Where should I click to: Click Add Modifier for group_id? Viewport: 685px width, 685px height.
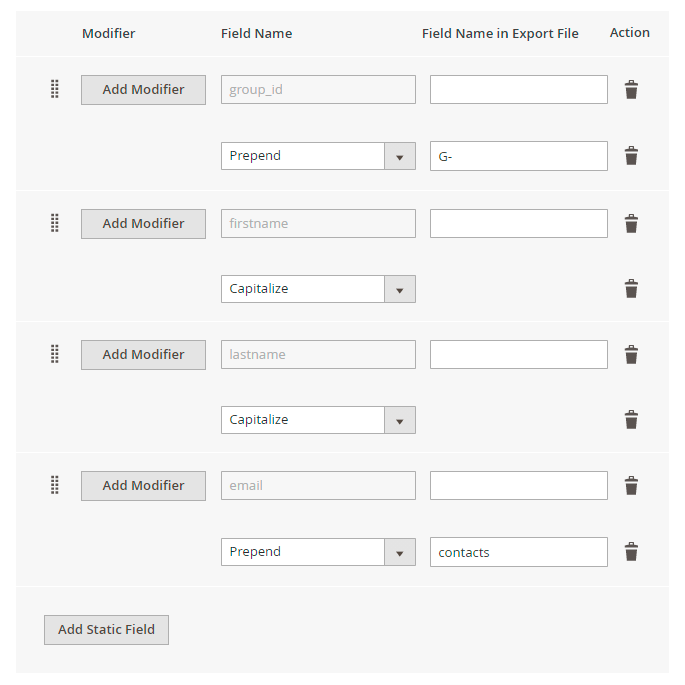pos(143,90)
